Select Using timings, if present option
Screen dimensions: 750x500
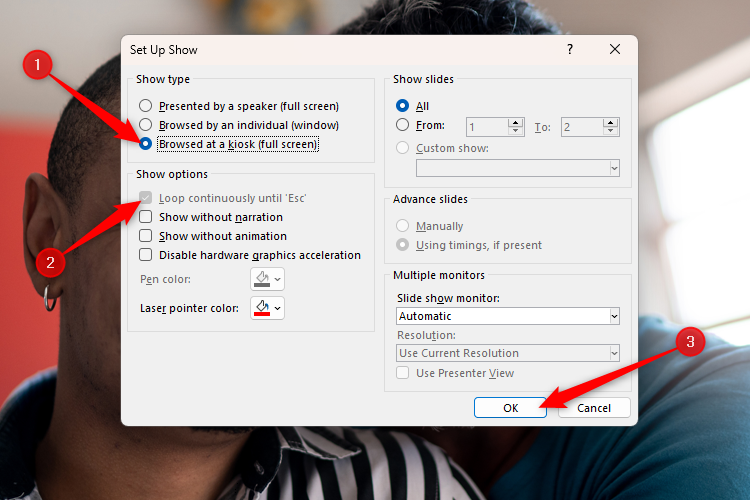[402, 244]
